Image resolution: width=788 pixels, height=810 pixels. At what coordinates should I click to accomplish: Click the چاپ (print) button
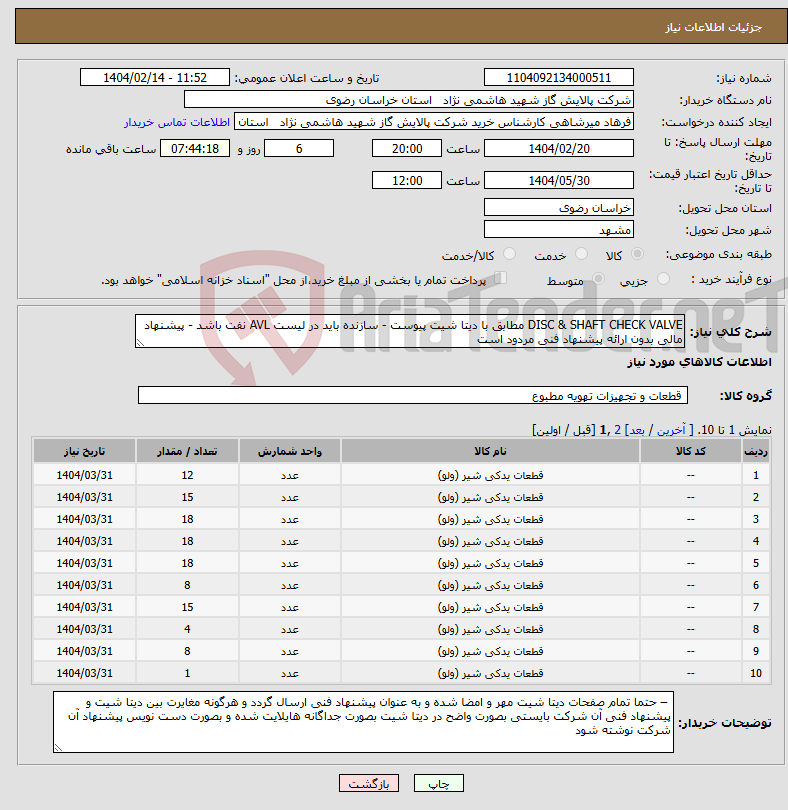point(438,784)
